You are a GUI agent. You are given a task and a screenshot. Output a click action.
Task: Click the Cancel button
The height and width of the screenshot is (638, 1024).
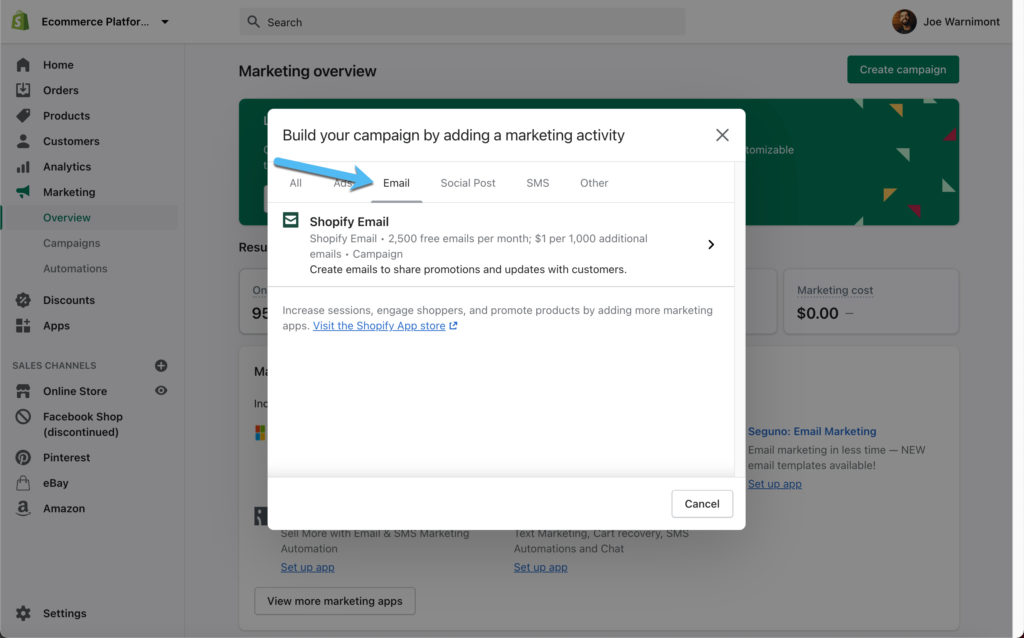(x=702, y=503)
